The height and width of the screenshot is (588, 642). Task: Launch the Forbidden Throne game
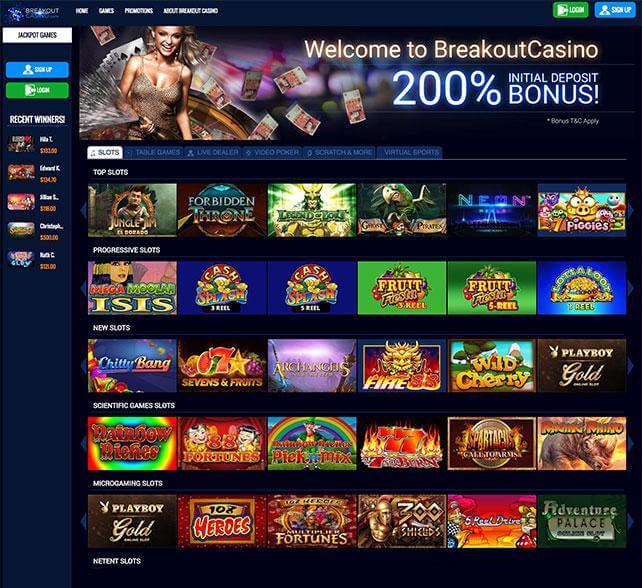(x=222, y=210)
